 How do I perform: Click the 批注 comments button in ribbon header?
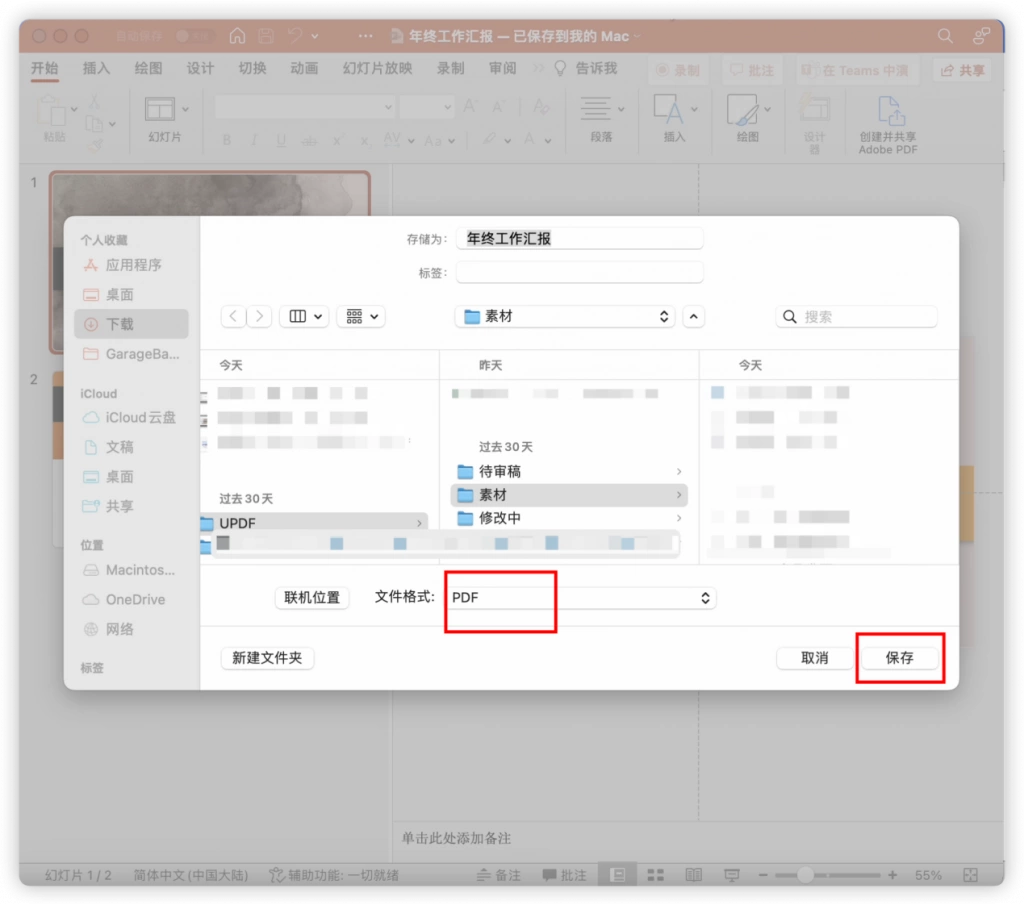click(752, 71)
